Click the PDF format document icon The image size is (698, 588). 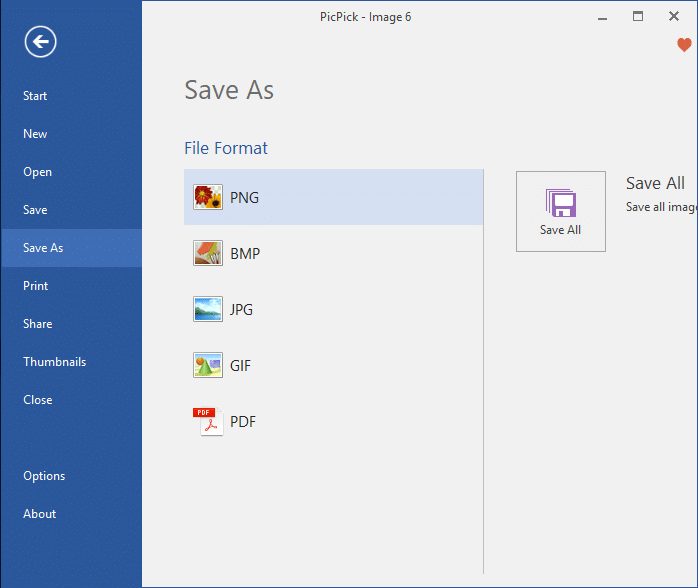coord(206,421)
